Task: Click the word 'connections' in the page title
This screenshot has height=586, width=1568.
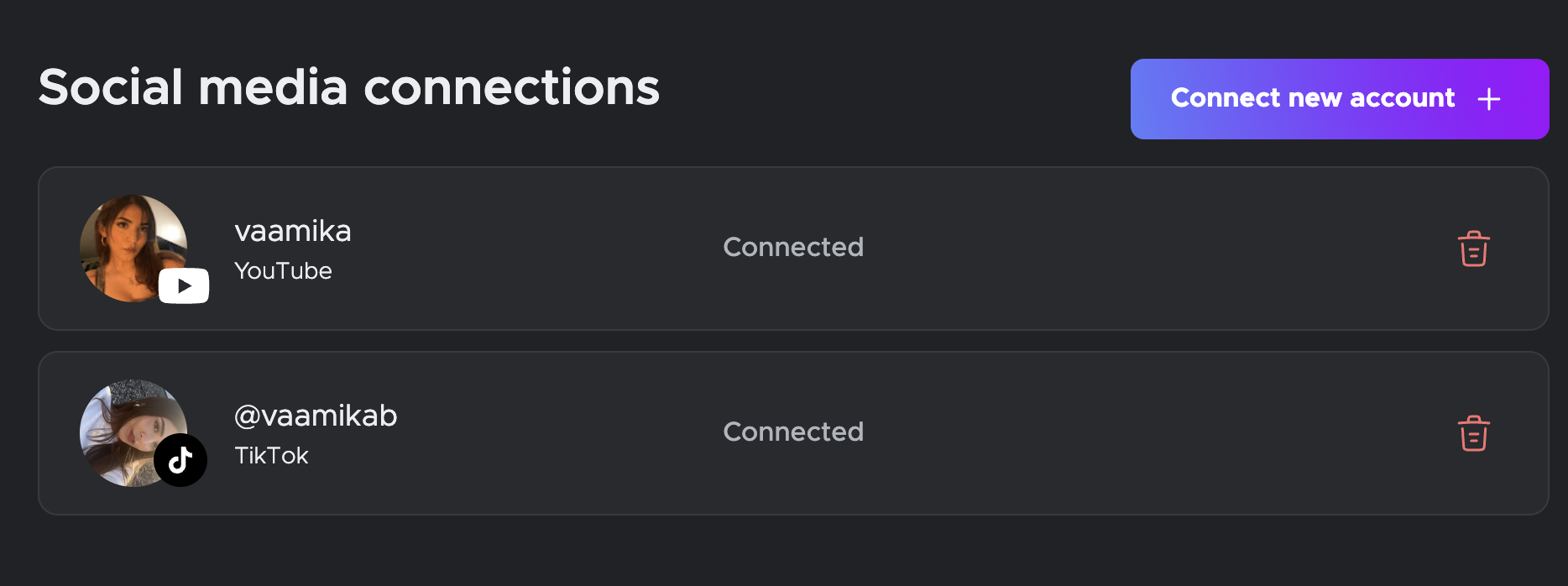Action: pos(512,87)
